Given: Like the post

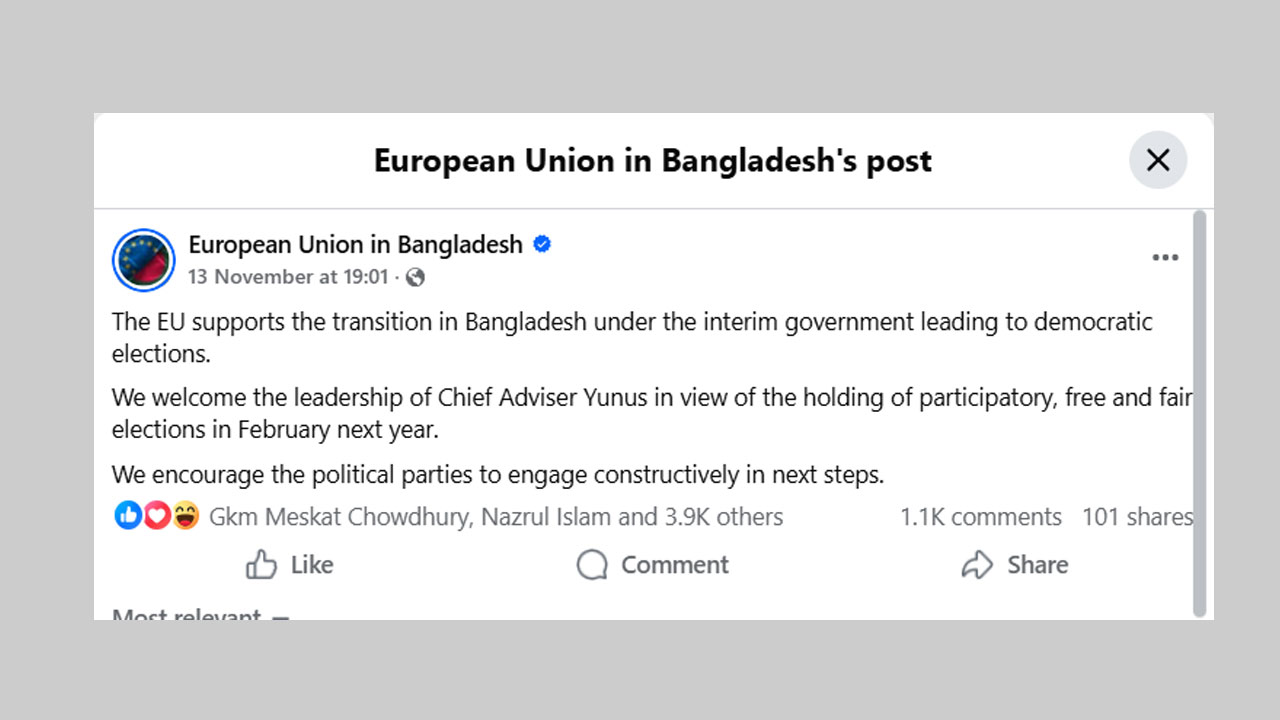Looking at the screenshot, I should [290, 565].
